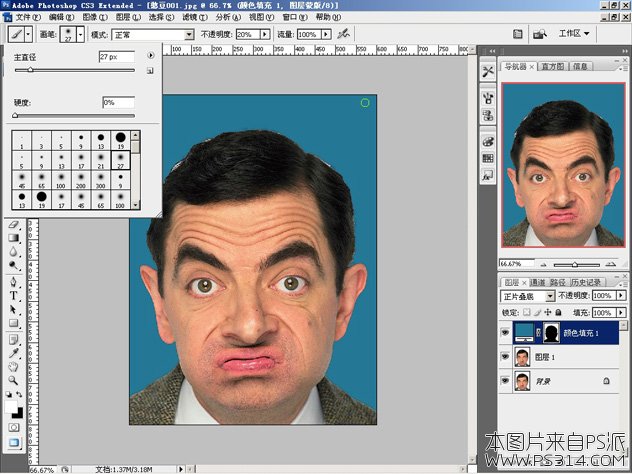Switch to the 直方图 panel tab
Viewport: 632px width, 474px height.
click(551, 67)
